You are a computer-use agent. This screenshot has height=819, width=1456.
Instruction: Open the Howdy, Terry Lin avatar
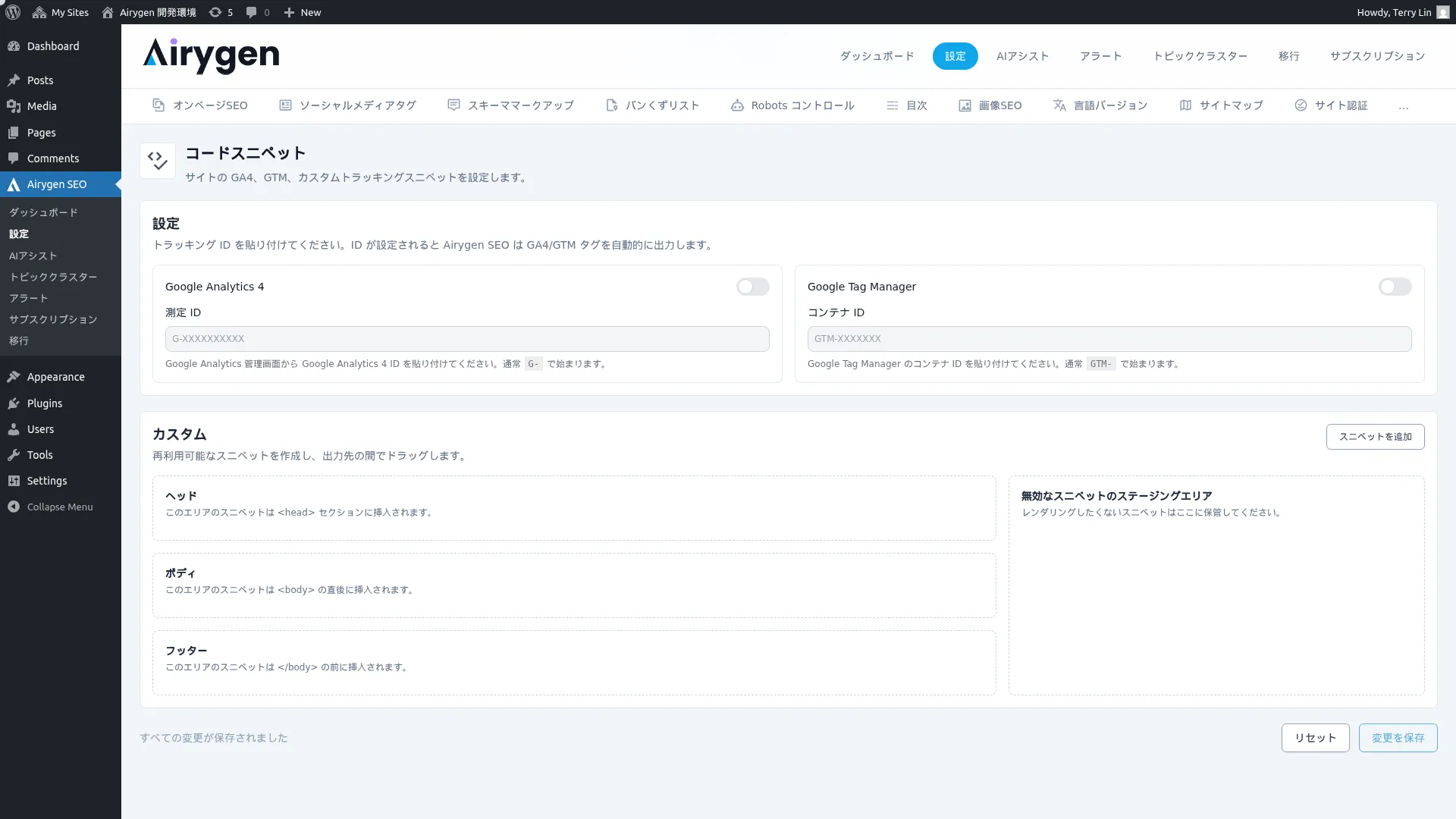[x=1442, y=12]
